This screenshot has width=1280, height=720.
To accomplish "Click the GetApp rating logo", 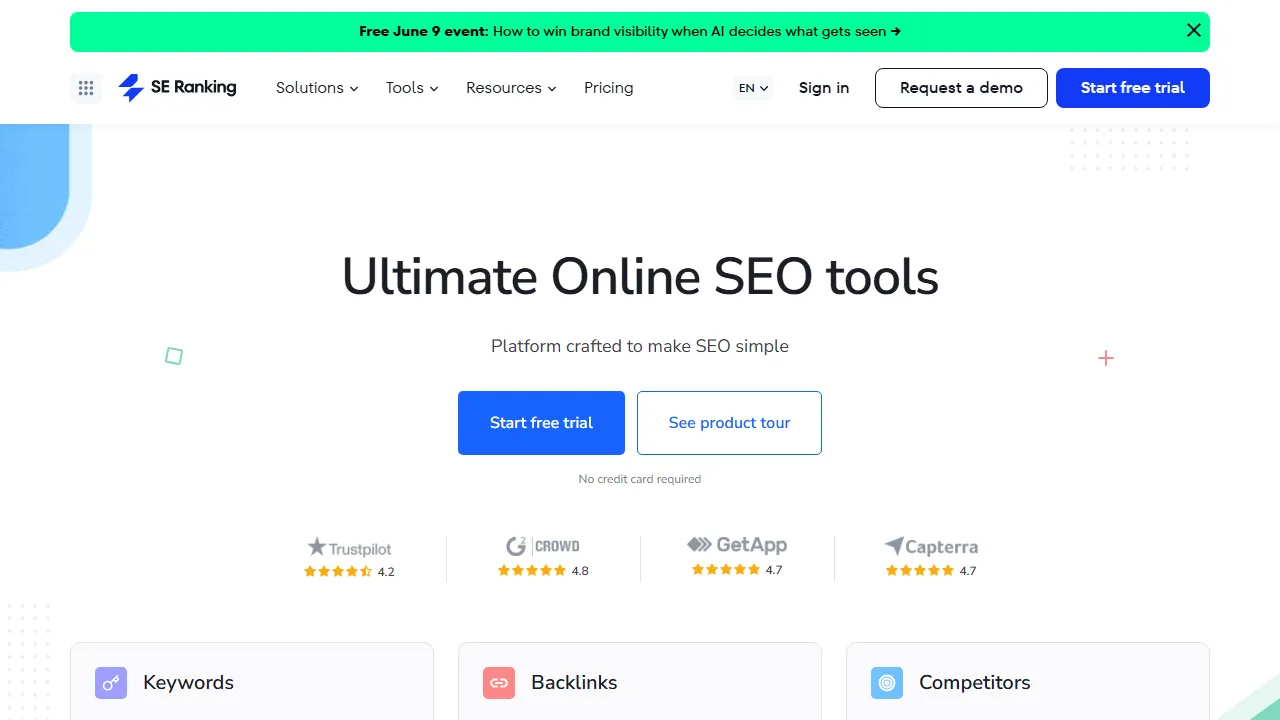I will coord(737,545).
